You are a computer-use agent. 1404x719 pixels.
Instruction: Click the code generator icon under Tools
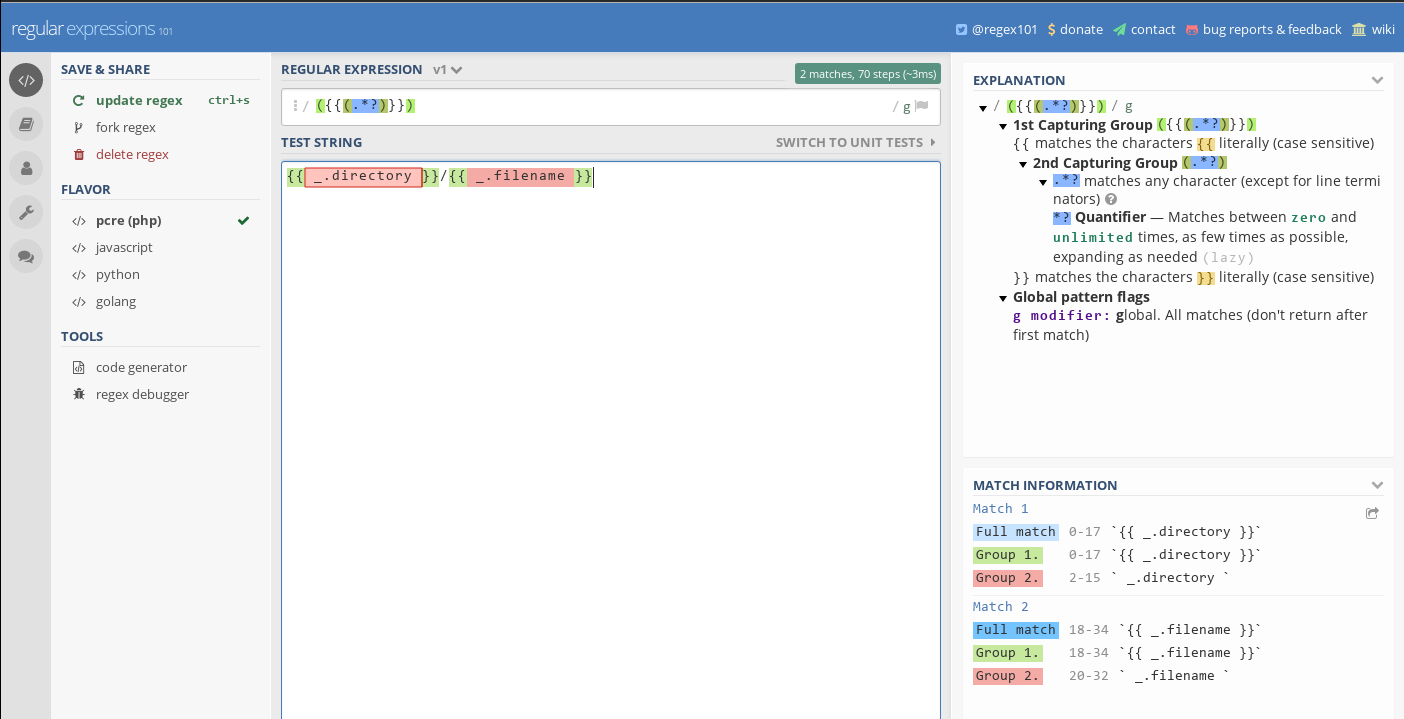coord(78,367)
